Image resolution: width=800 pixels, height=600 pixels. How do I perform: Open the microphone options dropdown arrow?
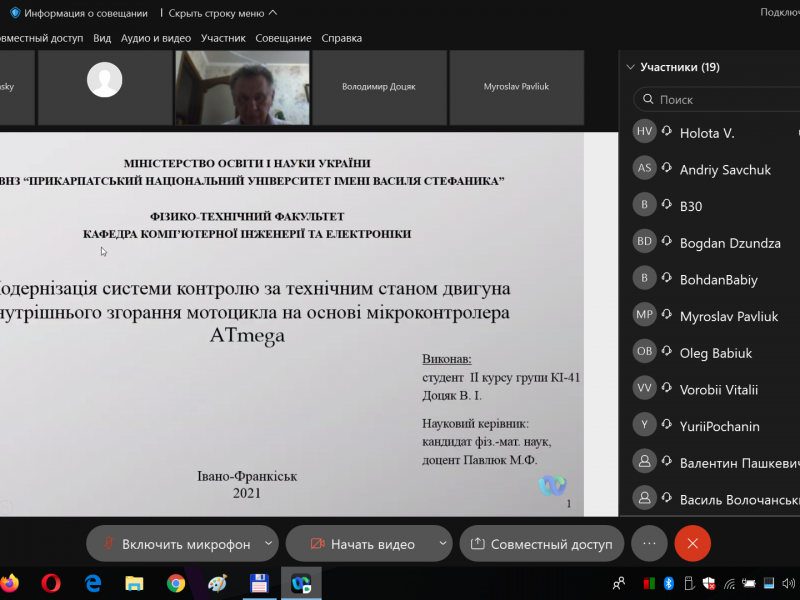268,544
